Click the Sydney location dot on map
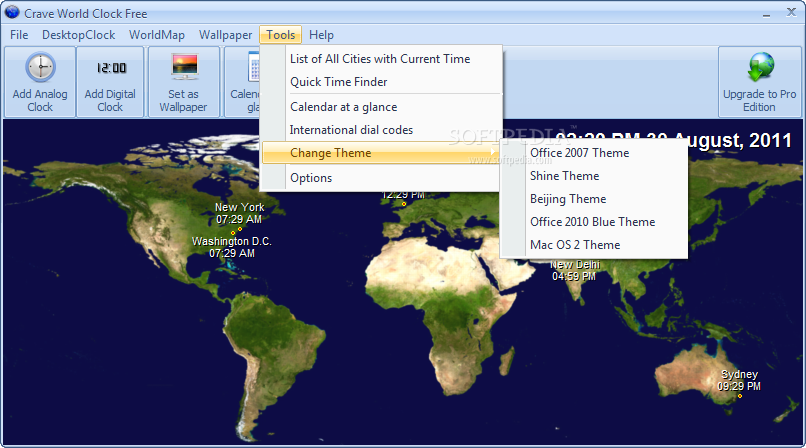 tap(740, 396)
